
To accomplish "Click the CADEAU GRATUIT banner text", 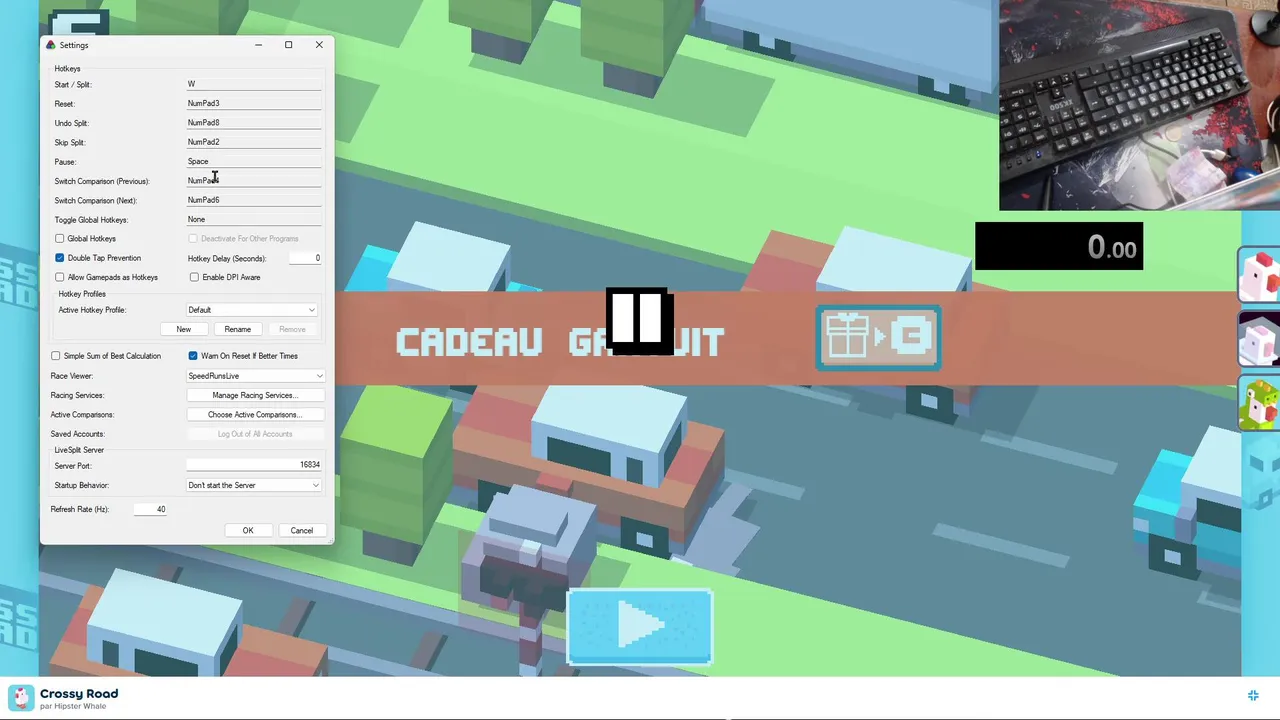I will coord(560,342).
